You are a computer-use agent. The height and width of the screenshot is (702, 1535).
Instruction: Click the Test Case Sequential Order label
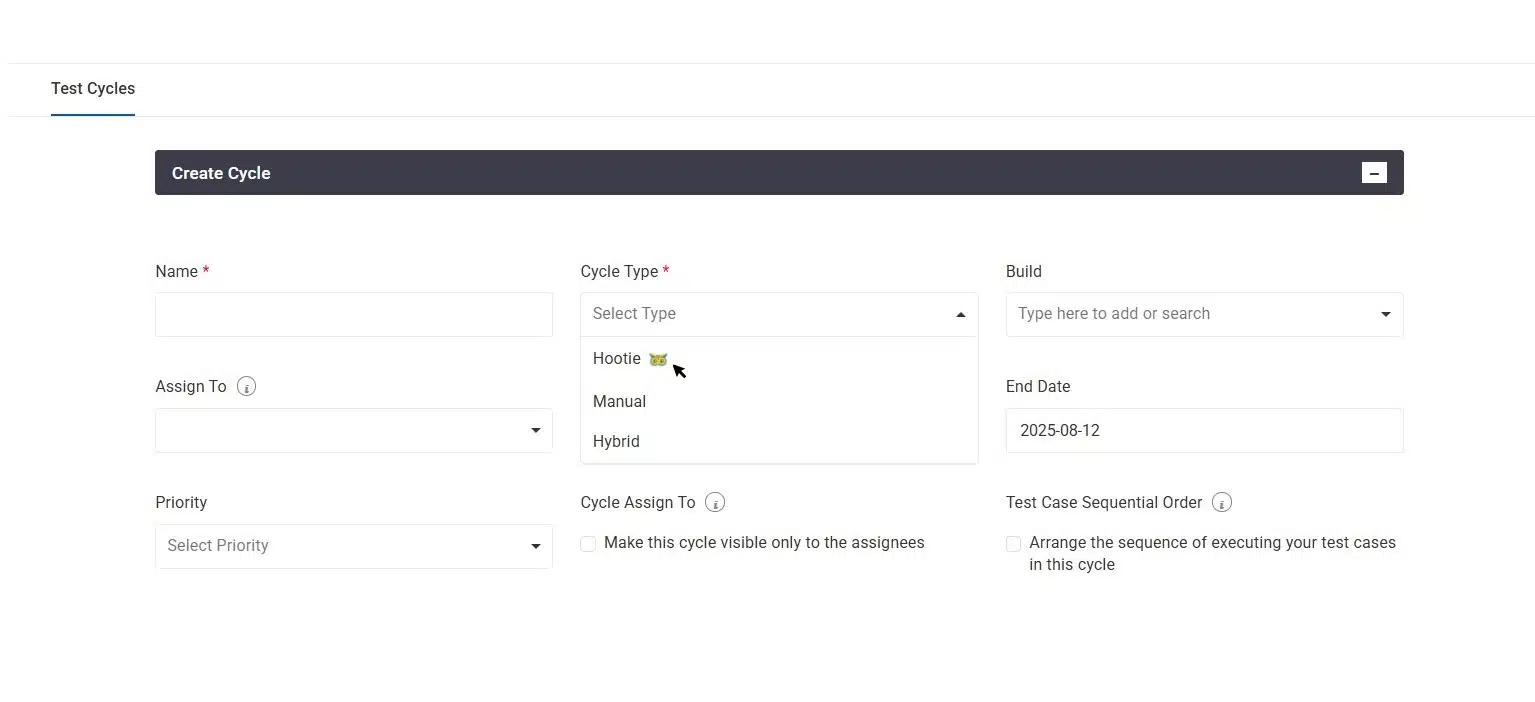[1104, 502]
